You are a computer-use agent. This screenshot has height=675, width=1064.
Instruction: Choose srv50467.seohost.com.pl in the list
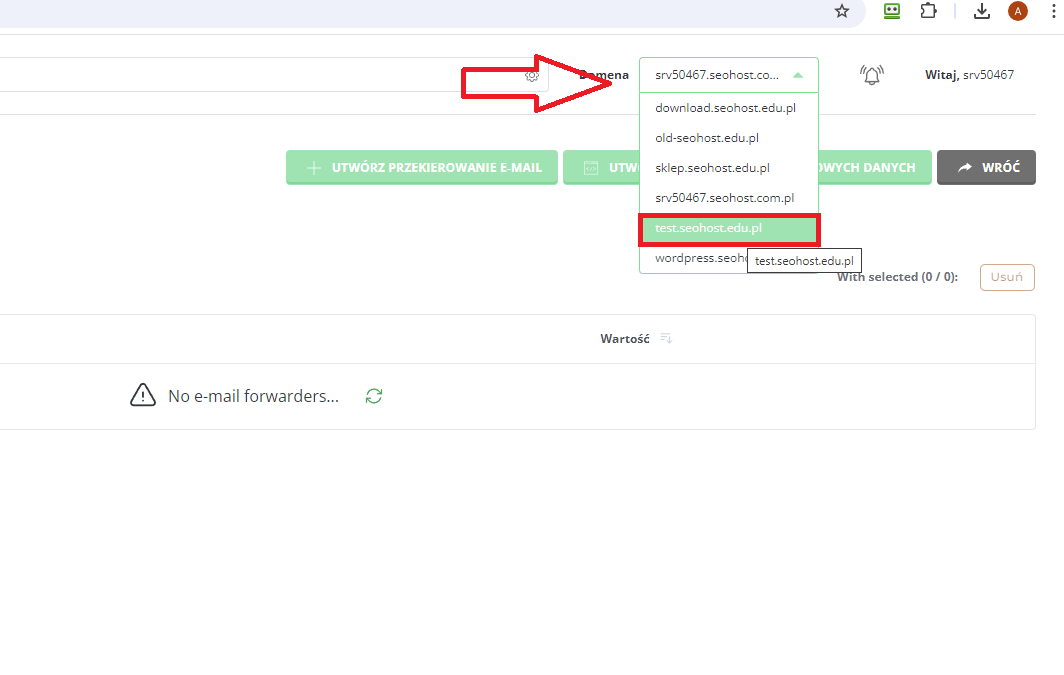click(x=724, y=198)
